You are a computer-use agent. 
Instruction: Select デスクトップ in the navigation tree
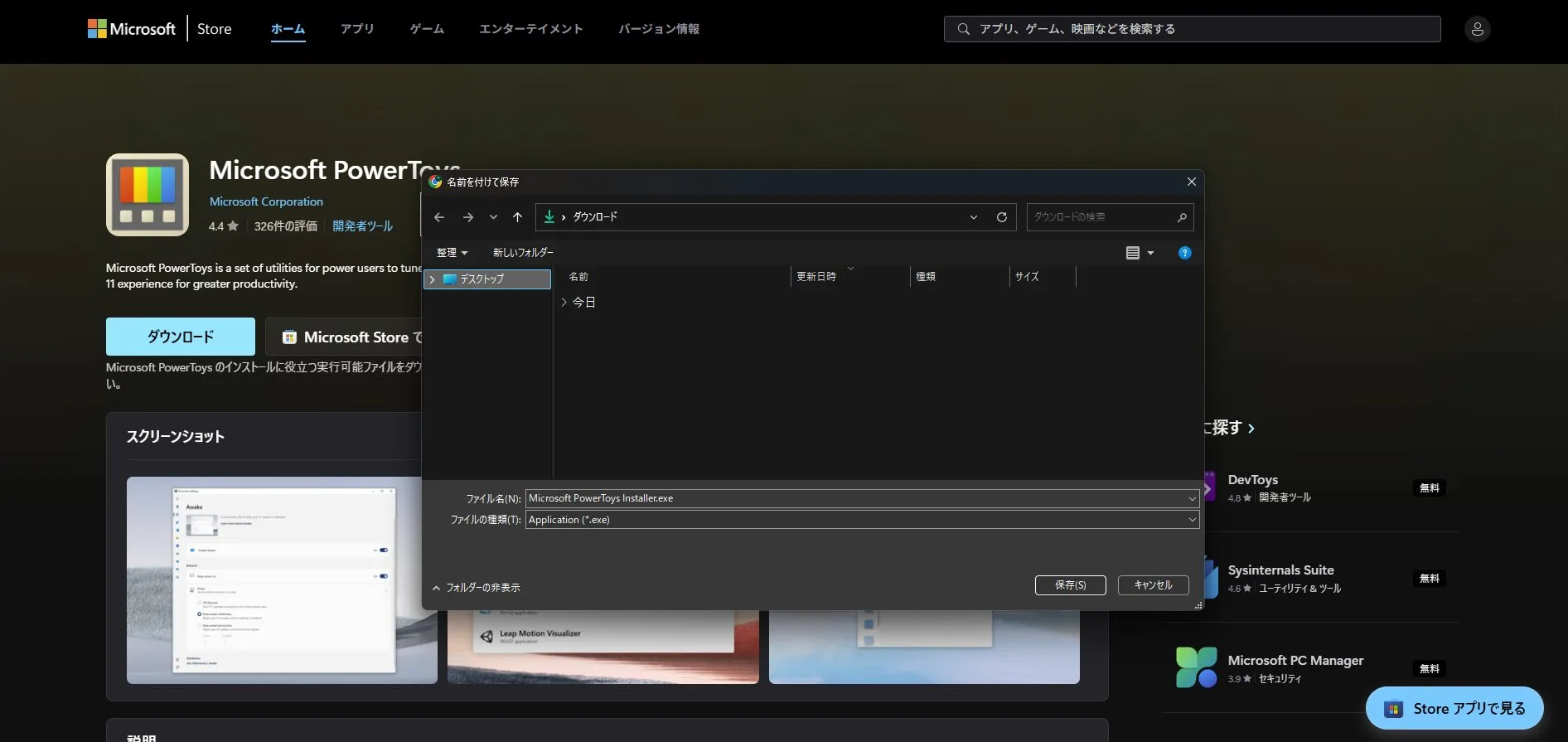487,279
